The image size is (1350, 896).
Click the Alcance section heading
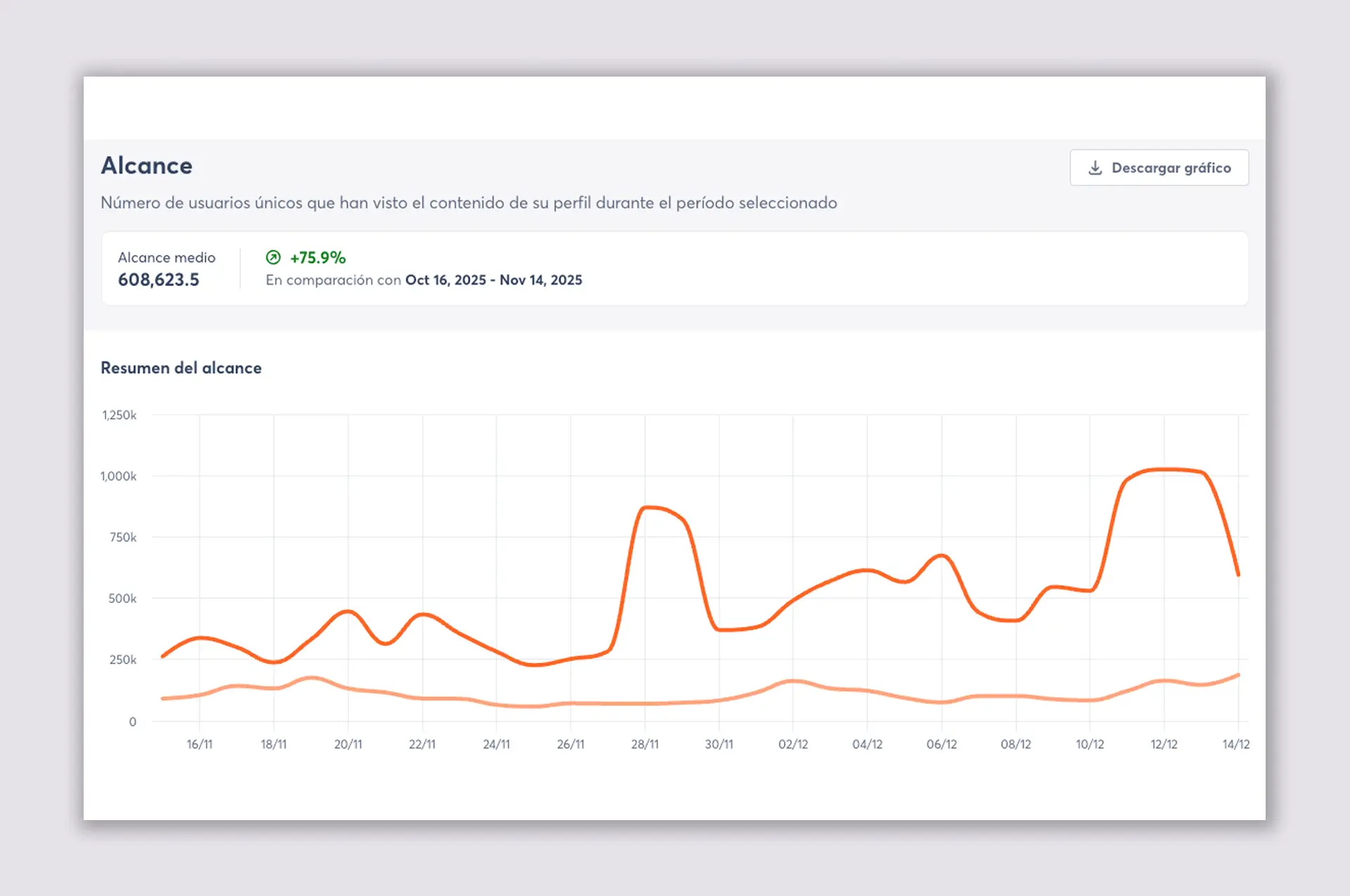pos(146,166)
